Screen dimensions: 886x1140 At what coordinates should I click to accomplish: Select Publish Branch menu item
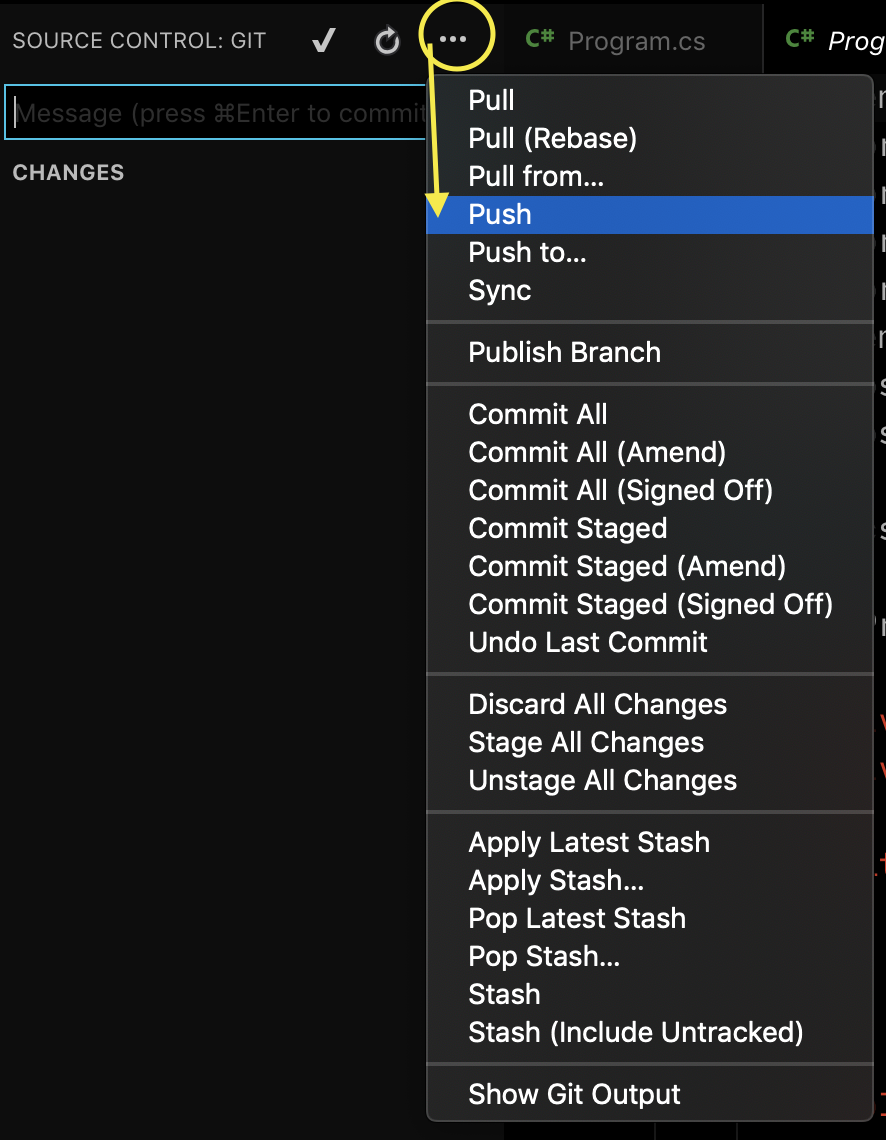tap(564, 352)
